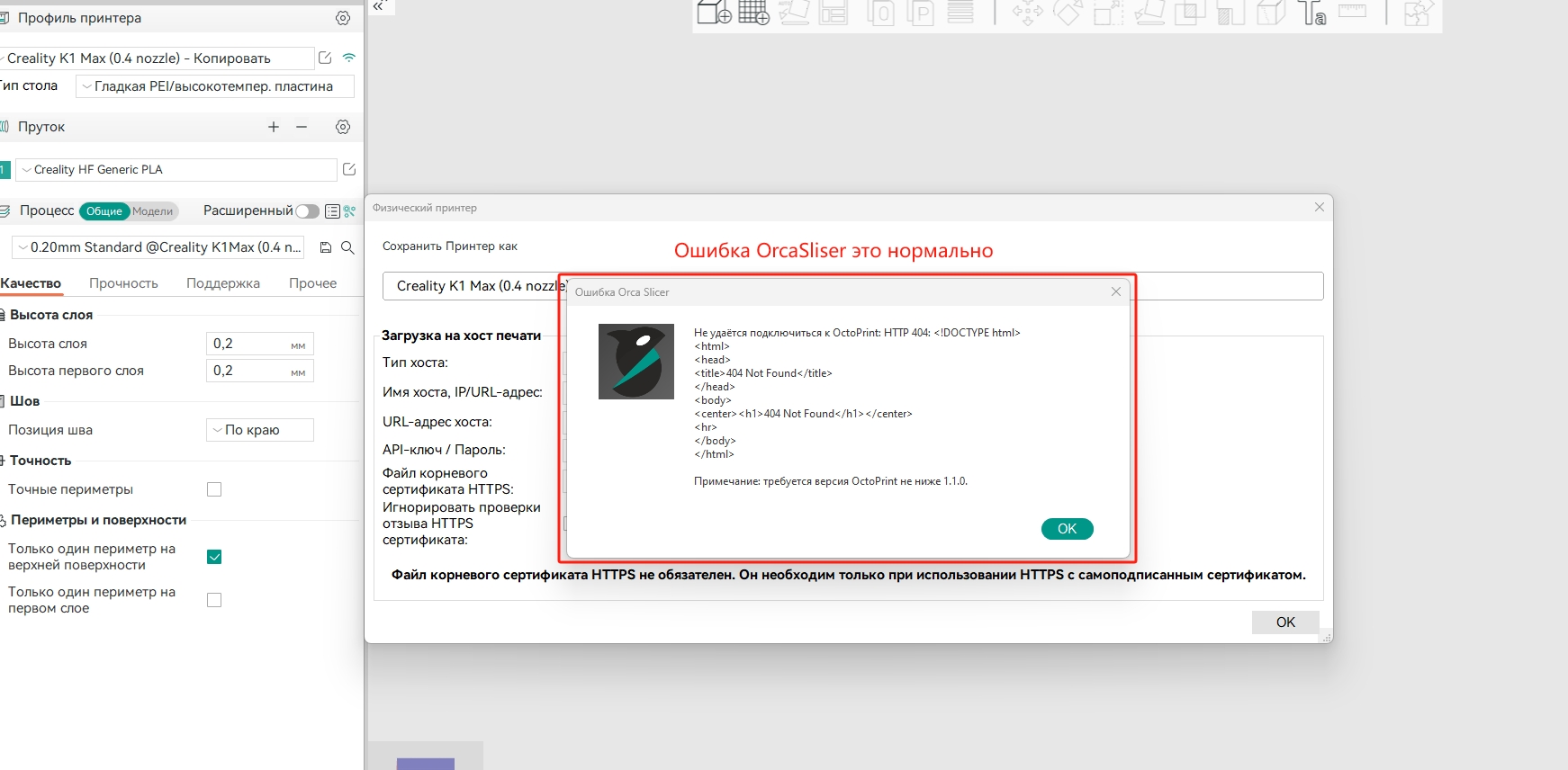Click the Arrange all objects icon
The height and width of the screenshot is (770, 1568).
(x=834, y=12)
